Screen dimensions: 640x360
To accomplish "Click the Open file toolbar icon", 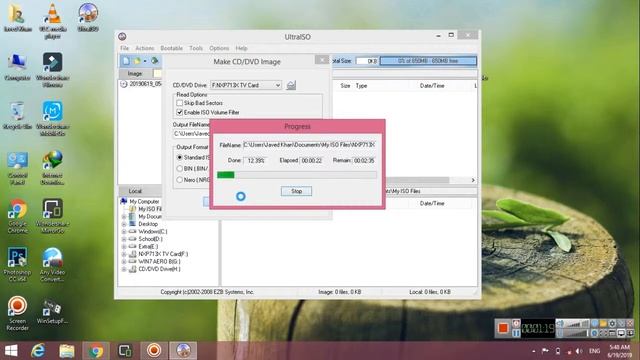I will pyautogui.click(x=137, y=61).
